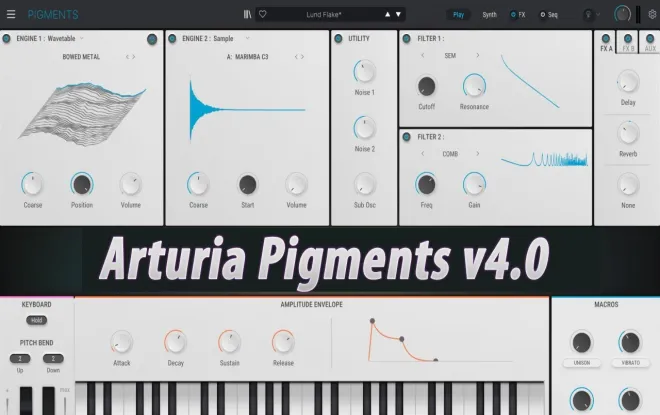Click the Reverb effect knob
This screenshot has width=660, height=415.
point(628,133)
